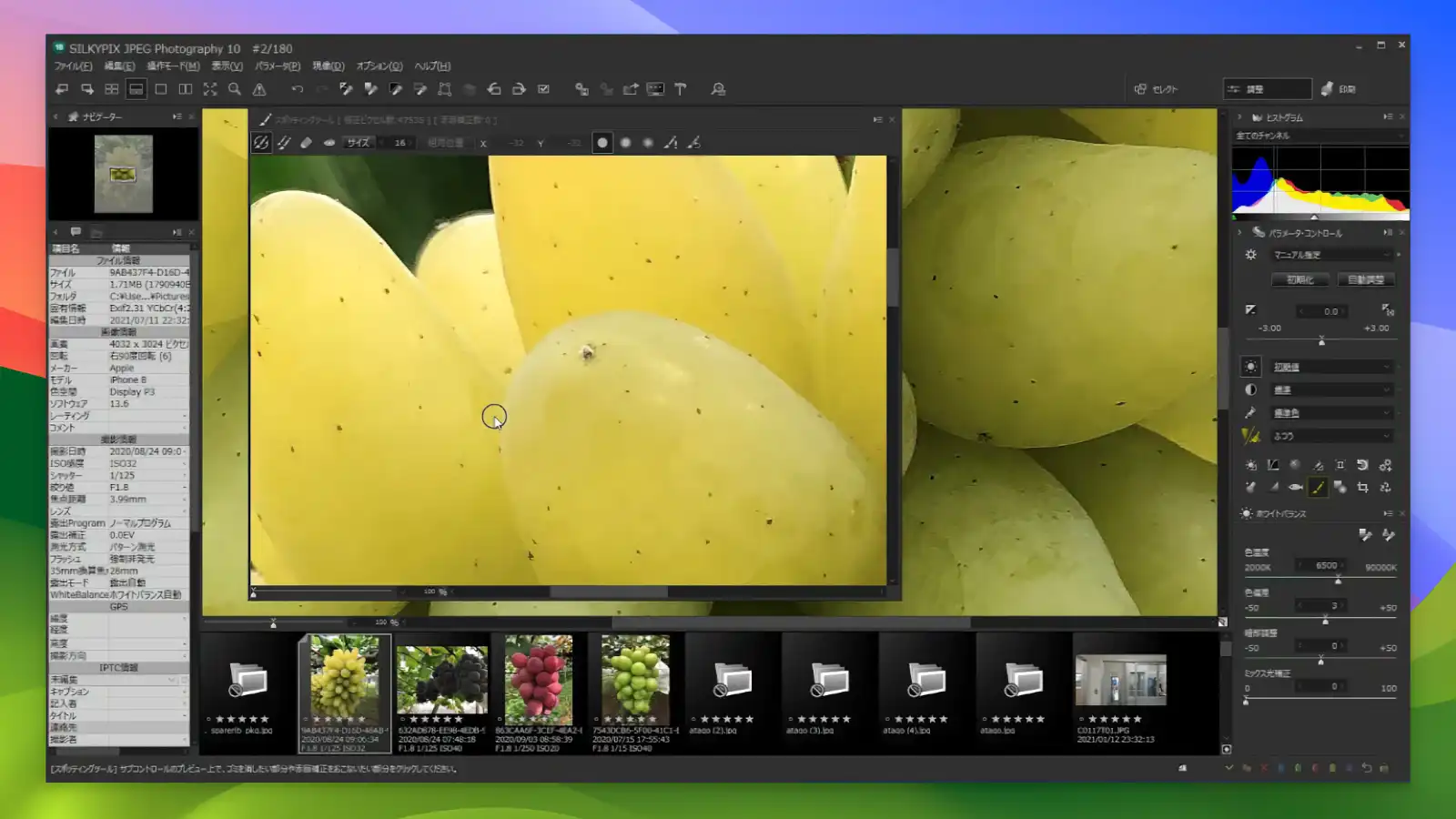1456x819 pixels.
Task: Click the rotate left icon in toolbar
Action: [x=494, y=89]
